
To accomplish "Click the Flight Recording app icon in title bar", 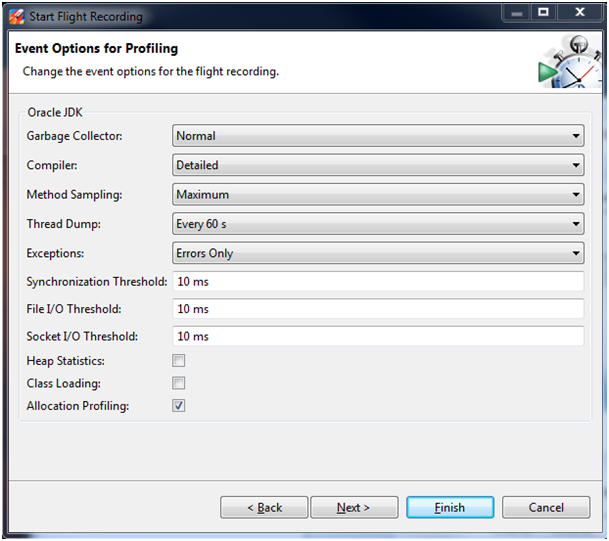I will 16,16.
